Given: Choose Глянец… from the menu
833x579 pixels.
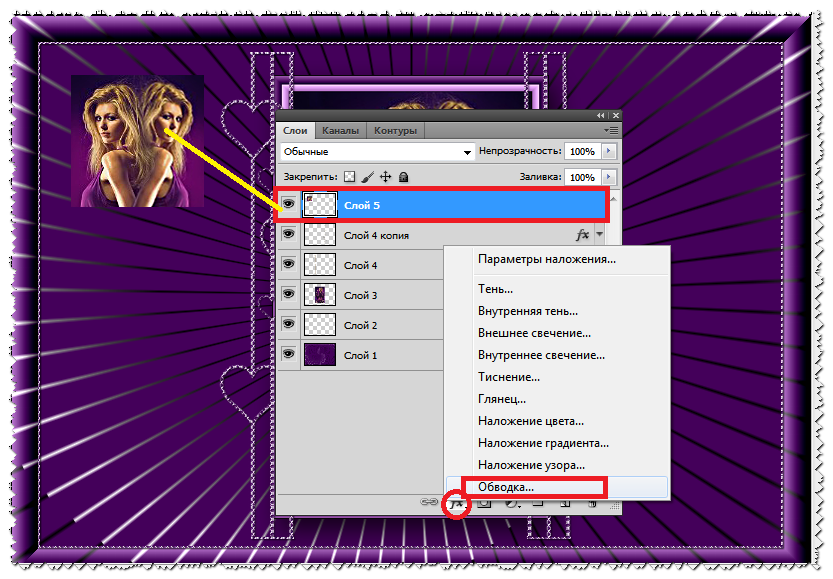Looking at the screenshot, I should pyautogui.click(x=502, y=399).
